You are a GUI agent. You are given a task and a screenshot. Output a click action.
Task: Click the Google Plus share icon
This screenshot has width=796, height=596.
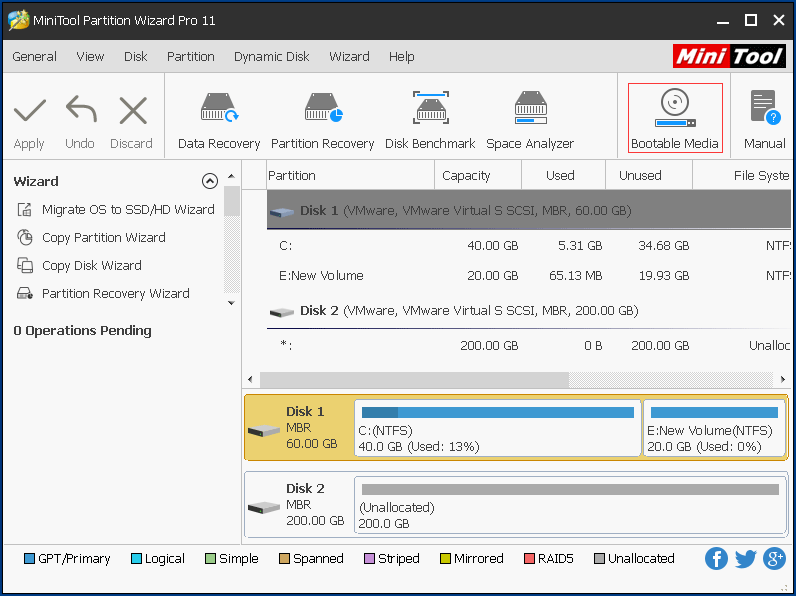click(774, 558)
